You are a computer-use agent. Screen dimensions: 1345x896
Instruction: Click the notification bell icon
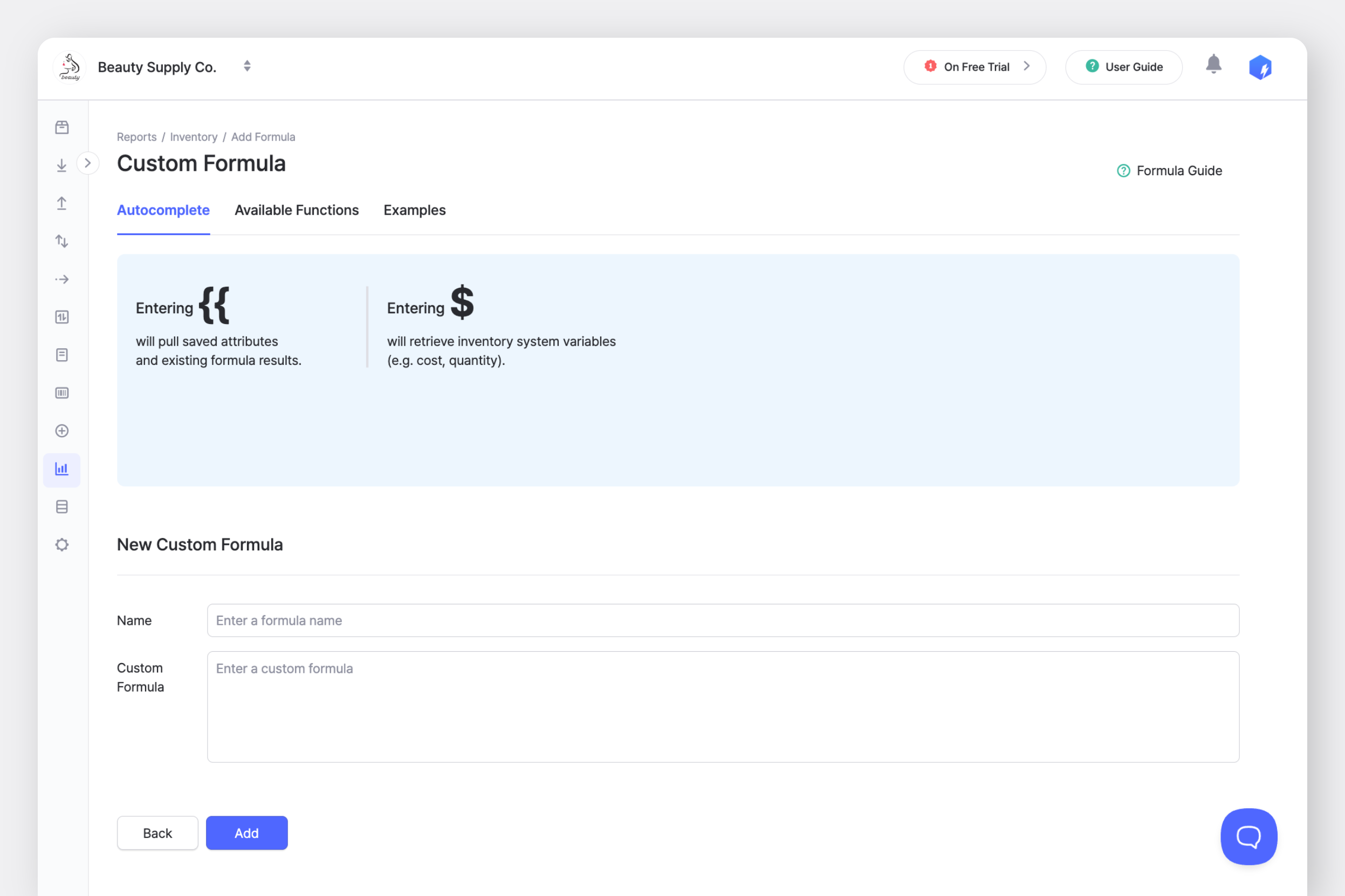click(x=1213, y=65)
